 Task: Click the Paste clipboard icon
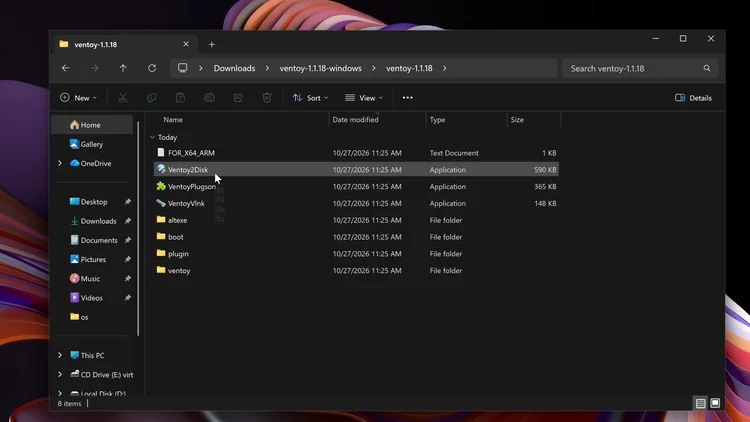click(x=180, y=98)
